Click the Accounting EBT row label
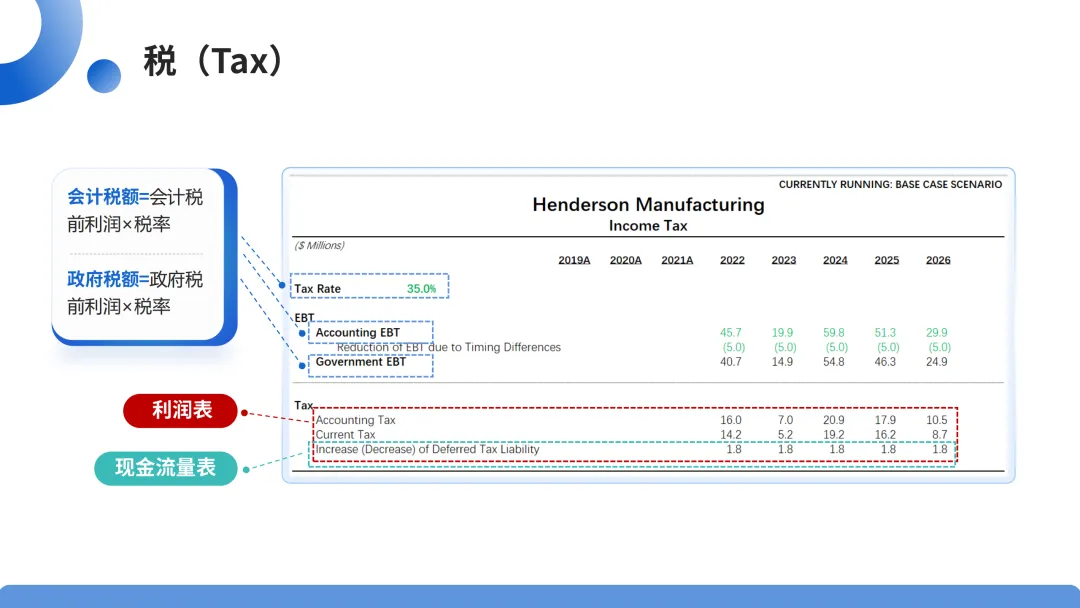 pos(357,333)
